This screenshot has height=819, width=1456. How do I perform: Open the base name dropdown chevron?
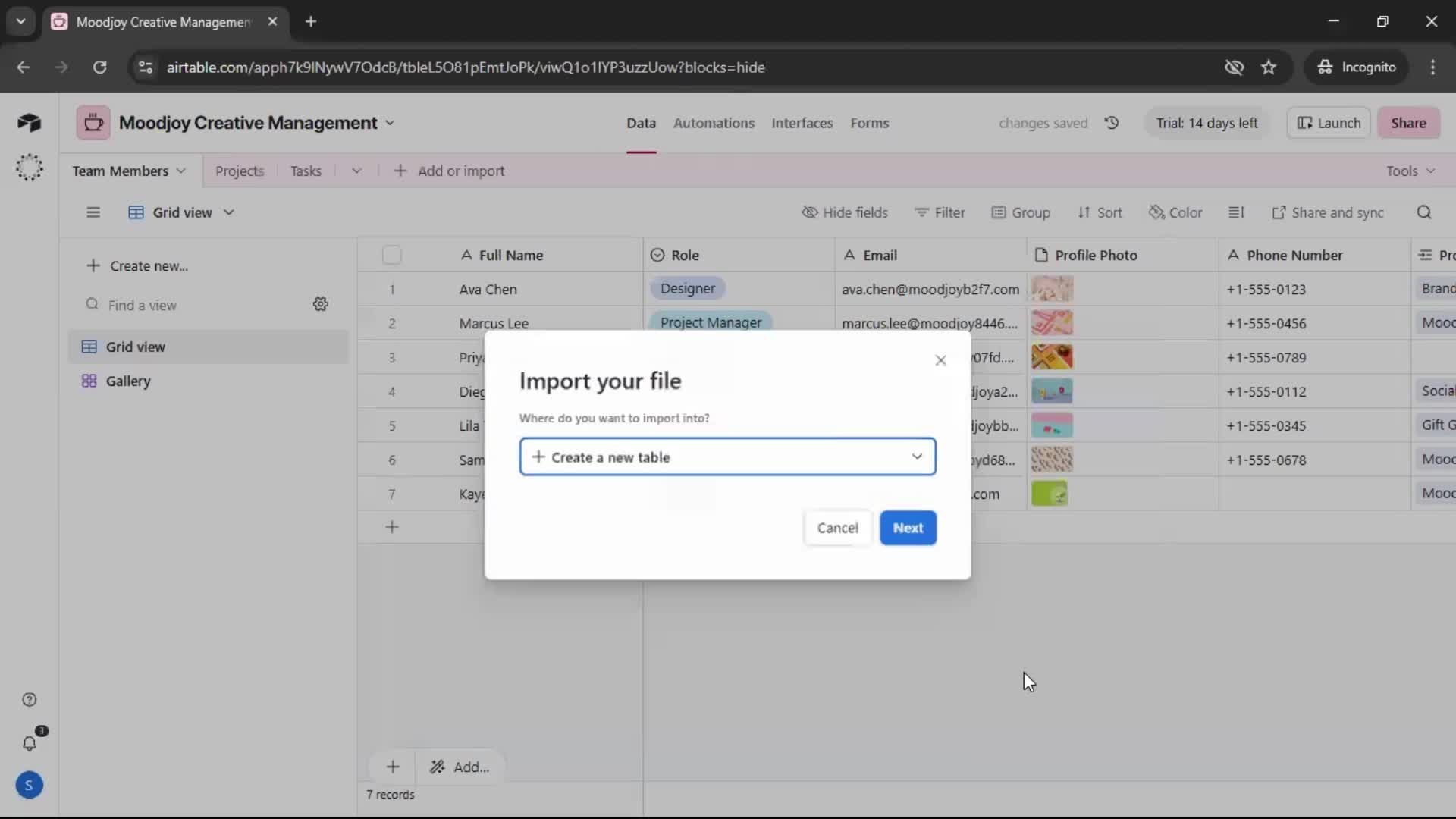390,123
